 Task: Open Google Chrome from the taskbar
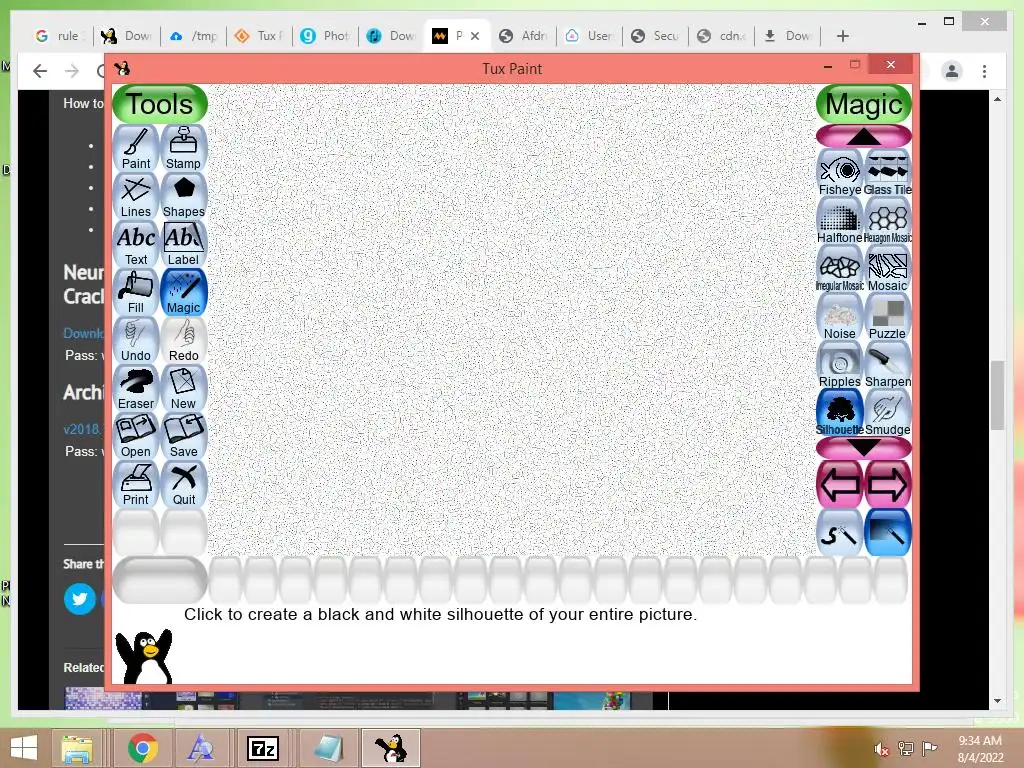coord(143,748)
